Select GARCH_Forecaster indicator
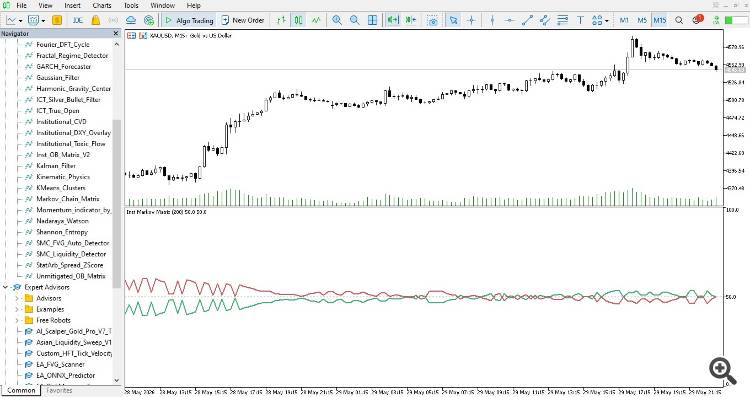The image size is (750, 397). coord(64,66)
